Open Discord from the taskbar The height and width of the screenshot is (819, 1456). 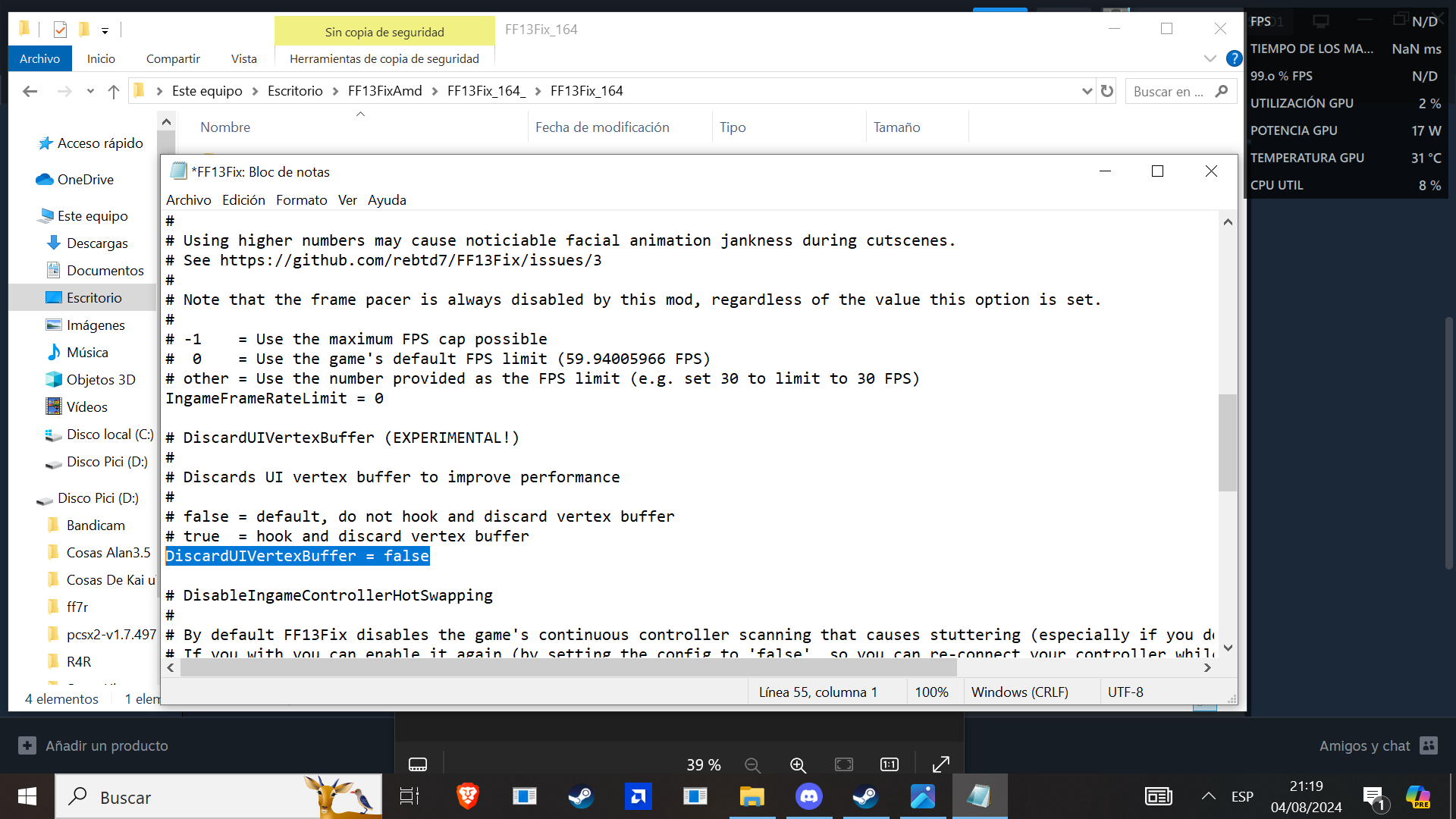(x=809, y=796)
